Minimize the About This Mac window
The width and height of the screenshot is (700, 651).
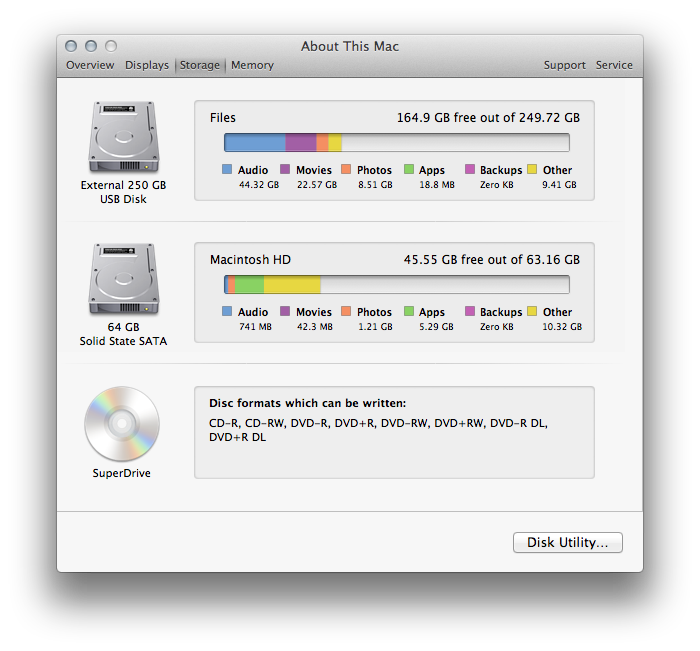click(x=91, y=46)
